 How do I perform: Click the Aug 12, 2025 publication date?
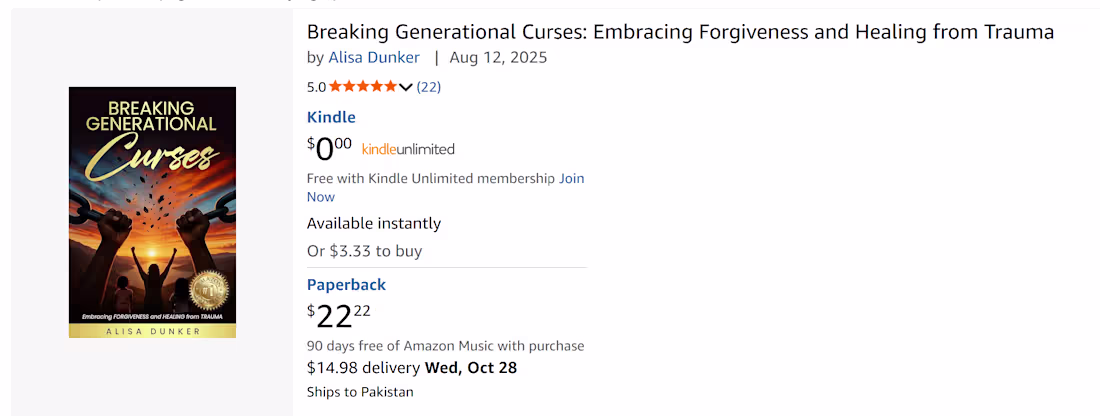[x=498, y=58]
